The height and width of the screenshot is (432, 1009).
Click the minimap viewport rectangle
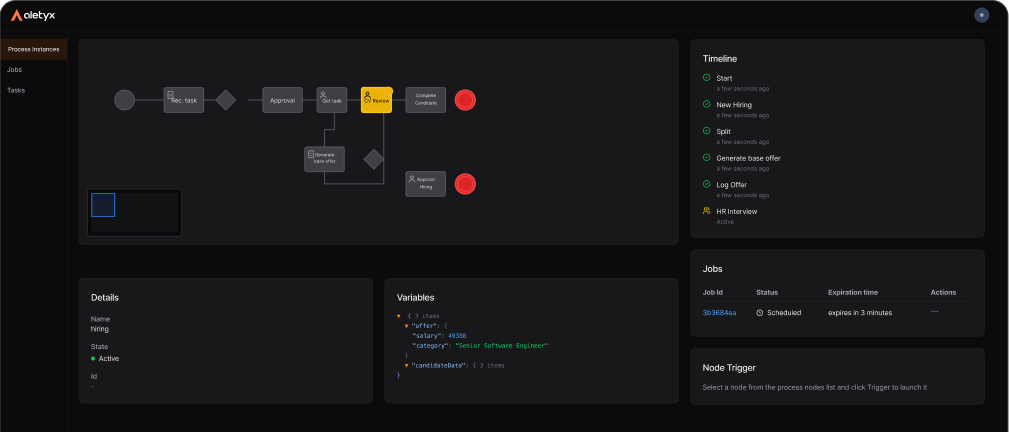point(103,205)
